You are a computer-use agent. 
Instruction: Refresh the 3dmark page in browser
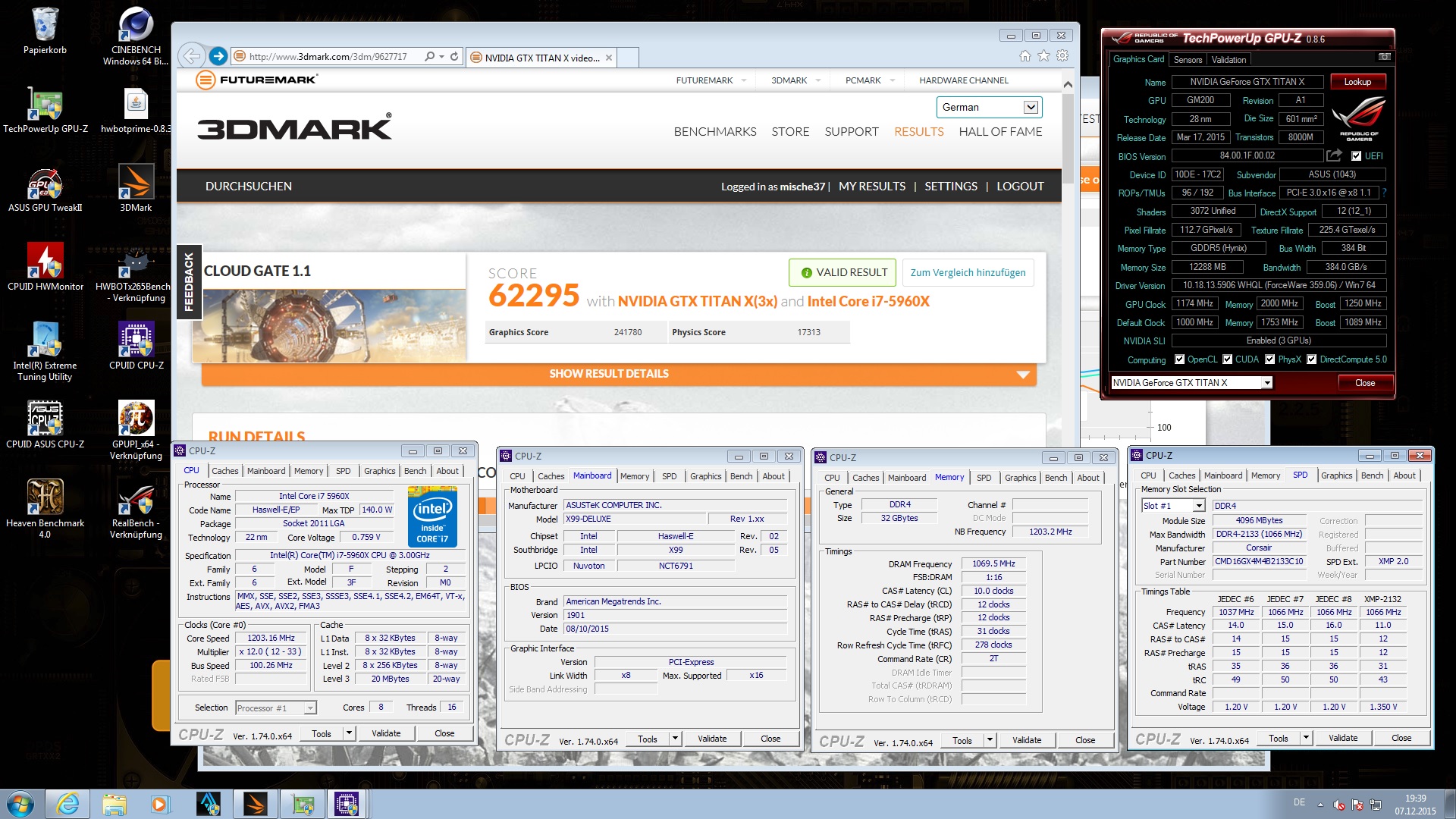point(454,57)
